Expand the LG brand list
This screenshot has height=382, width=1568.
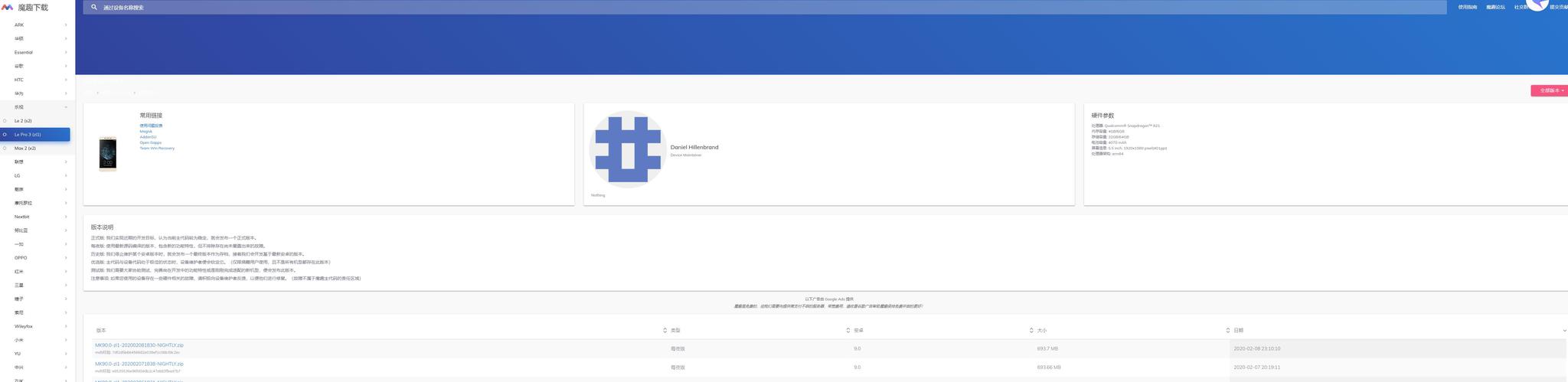38,176
